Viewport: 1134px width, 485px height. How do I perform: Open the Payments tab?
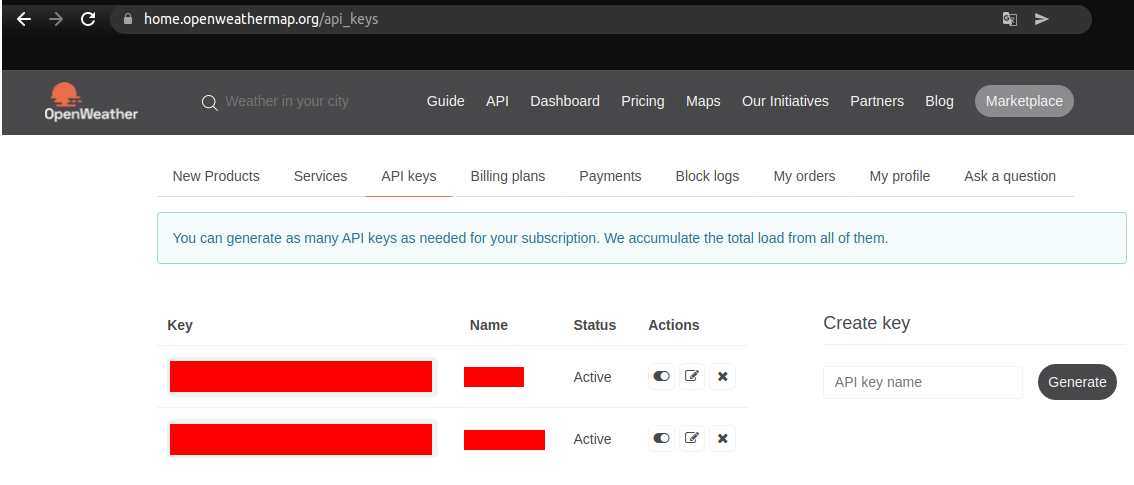610,176
